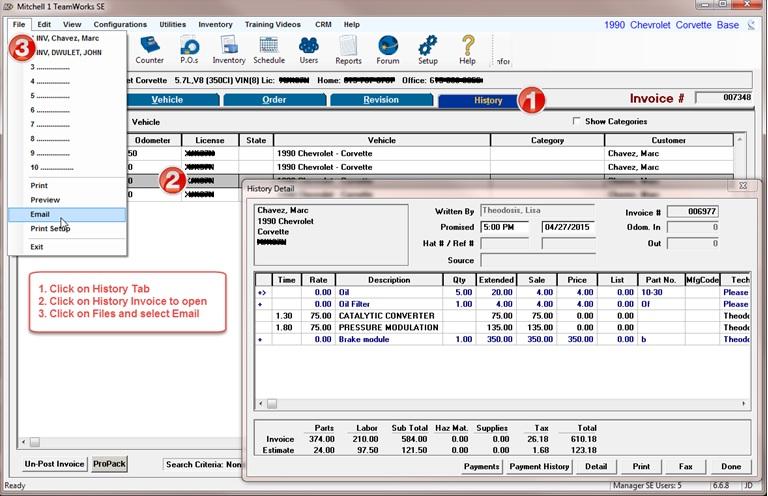Viewport: 768px width, 496px height.
Task: Click the ProPack button
Action: [x=109, y=464]
